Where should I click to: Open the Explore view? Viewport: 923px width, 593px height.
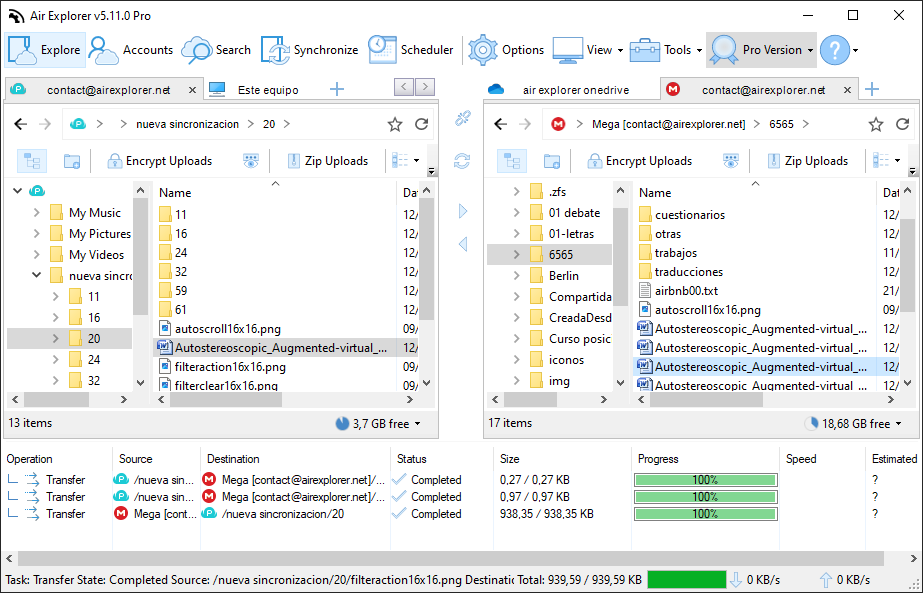pyautogui.click(x=45, y=50)
